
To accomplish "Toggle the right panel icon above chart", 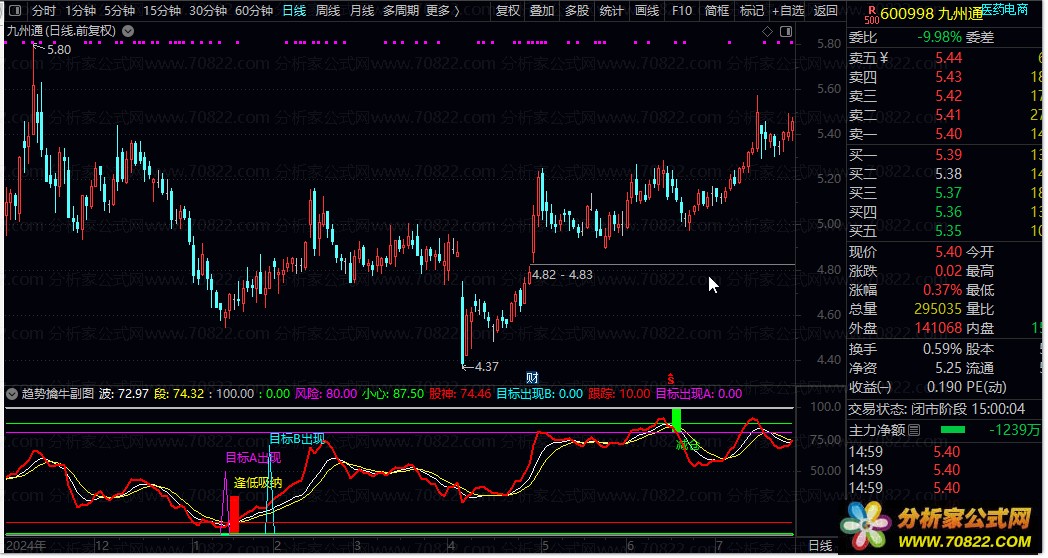I will click(x=786, y=31).
